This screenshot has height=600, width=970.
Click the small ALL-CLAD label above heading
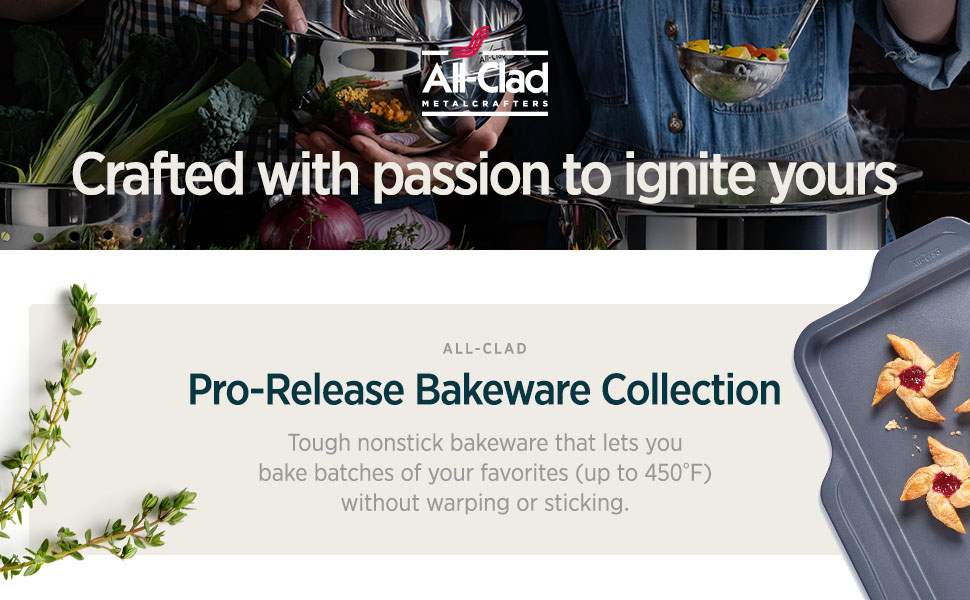click(484, 348)
